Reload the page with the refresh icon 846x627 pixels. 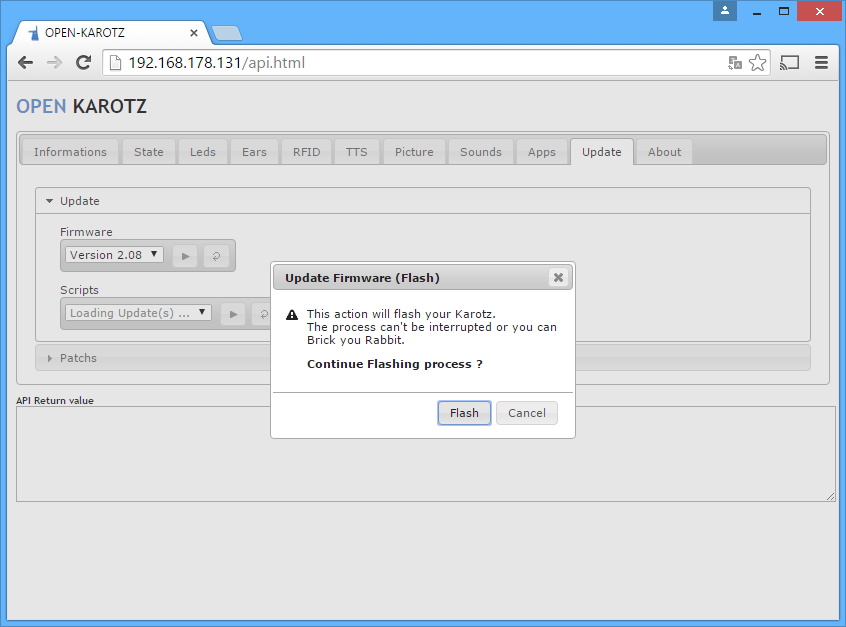(83, 63)
